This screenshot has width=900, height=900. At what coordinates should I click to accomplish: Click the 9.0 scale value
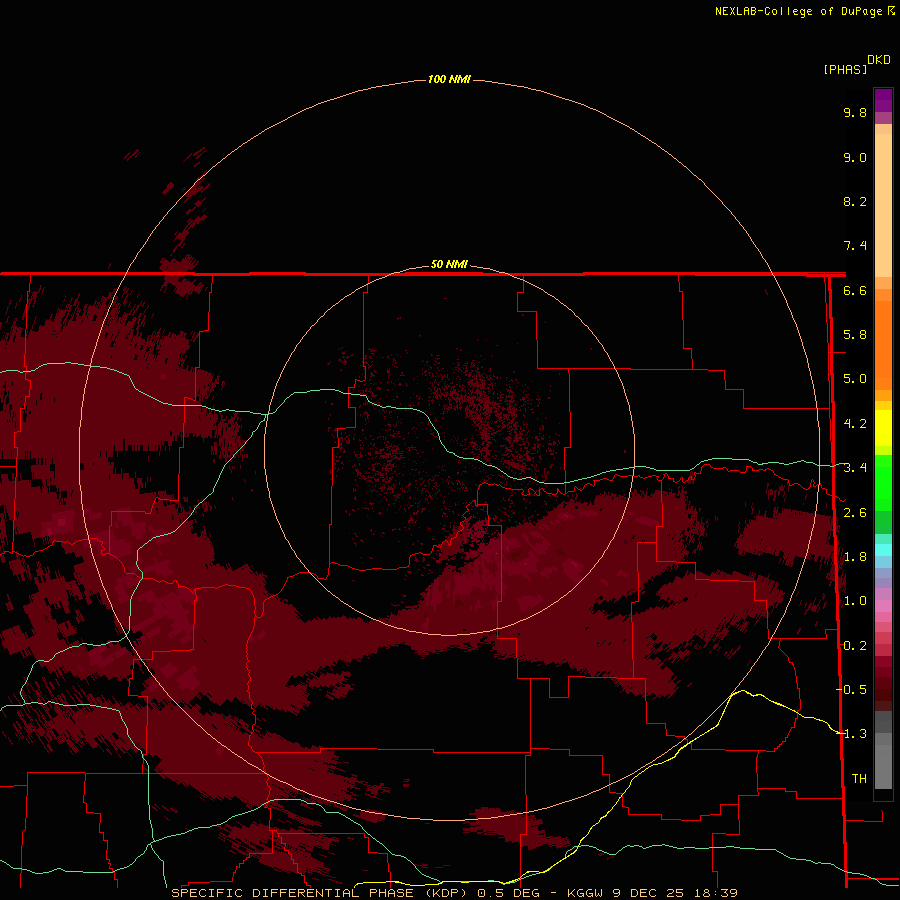(x=855, y=157)
